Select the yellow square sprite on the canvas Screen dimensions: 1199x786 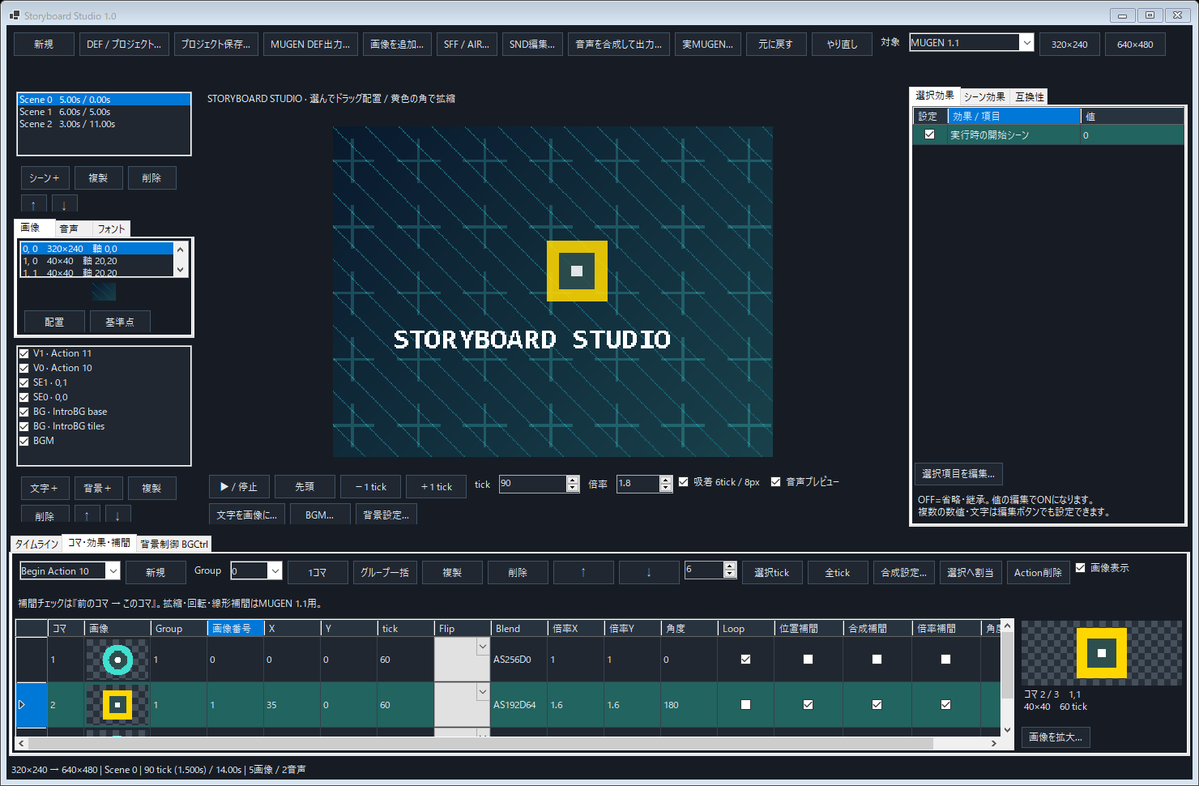(577, 271)
